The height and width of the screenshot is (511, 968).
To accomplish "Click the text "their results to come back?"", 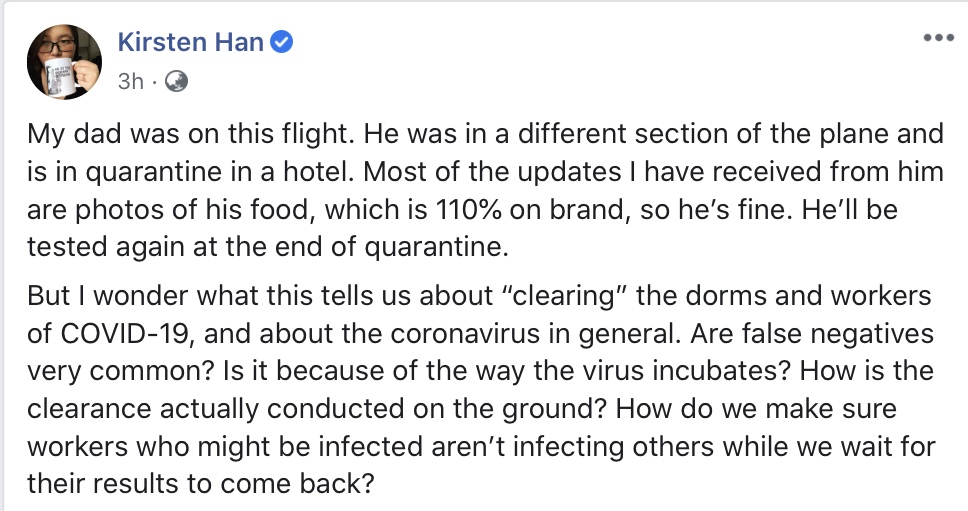I will click(201, 484).
